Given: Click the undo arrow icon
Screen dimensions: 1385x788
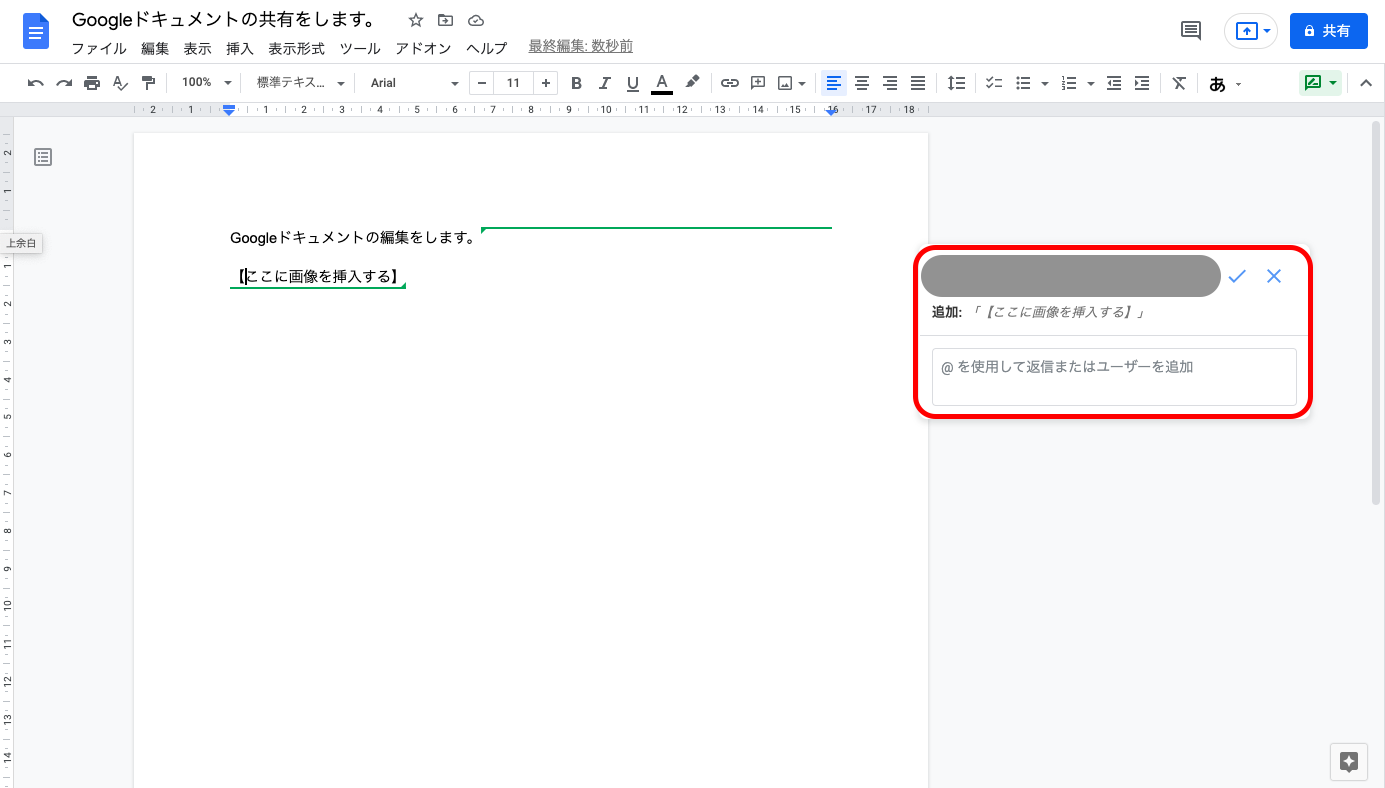Looking at the screenshot, I should [x=36, y=83].
